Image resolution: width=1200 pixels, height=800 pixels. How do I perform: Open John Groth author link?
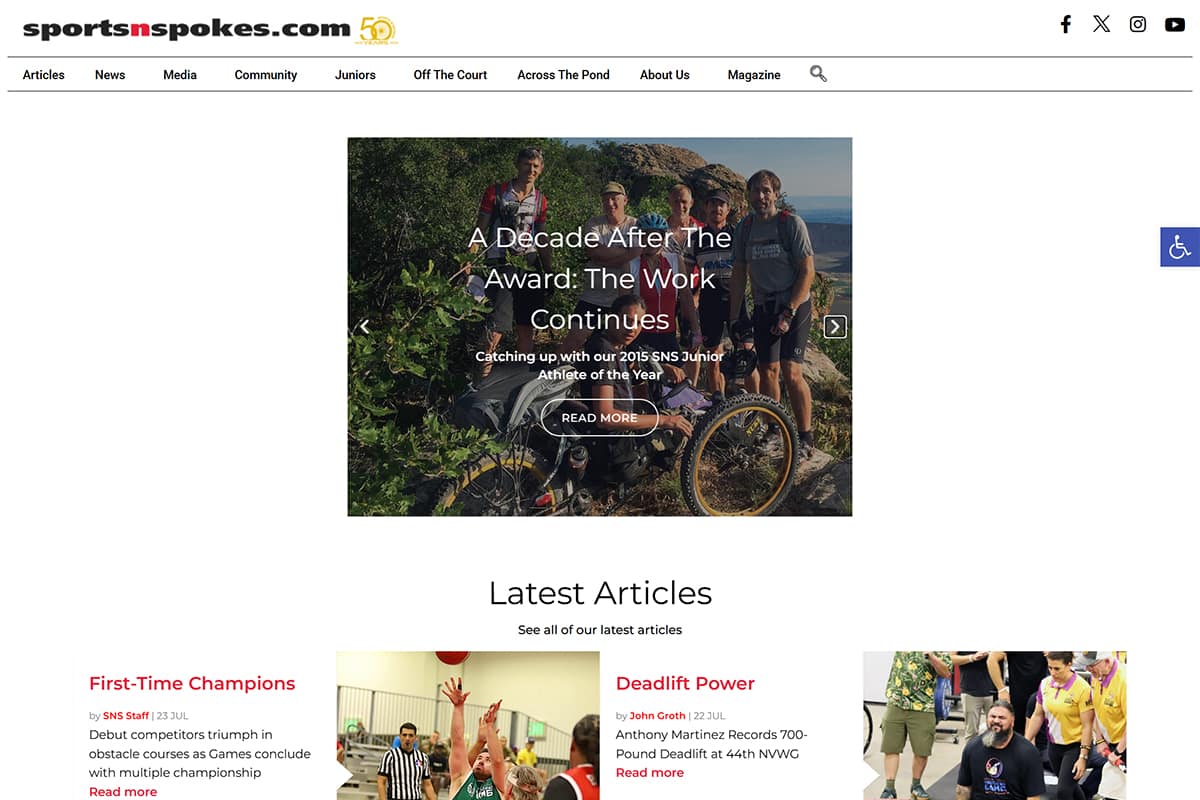(658, 716)
